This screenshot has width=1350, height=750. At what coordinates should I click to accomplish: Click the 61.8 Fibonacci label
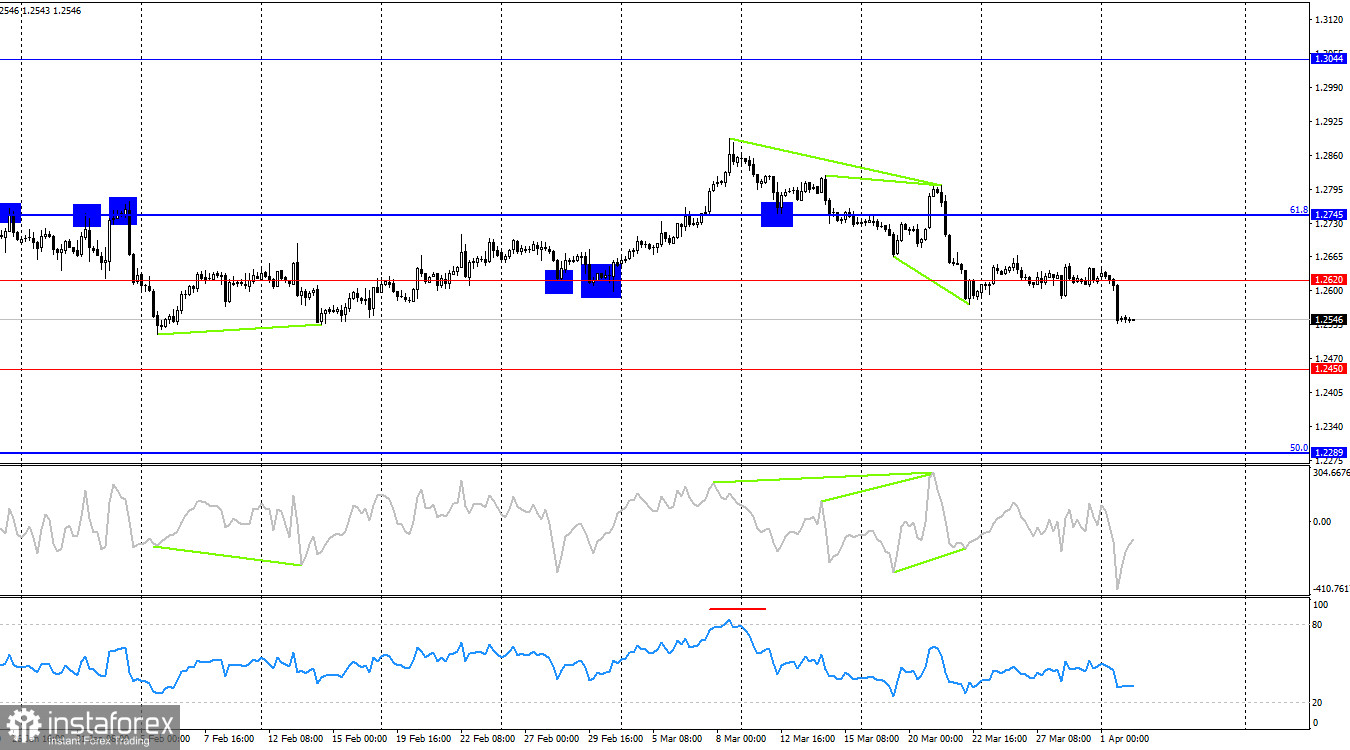pos(1298,209)
